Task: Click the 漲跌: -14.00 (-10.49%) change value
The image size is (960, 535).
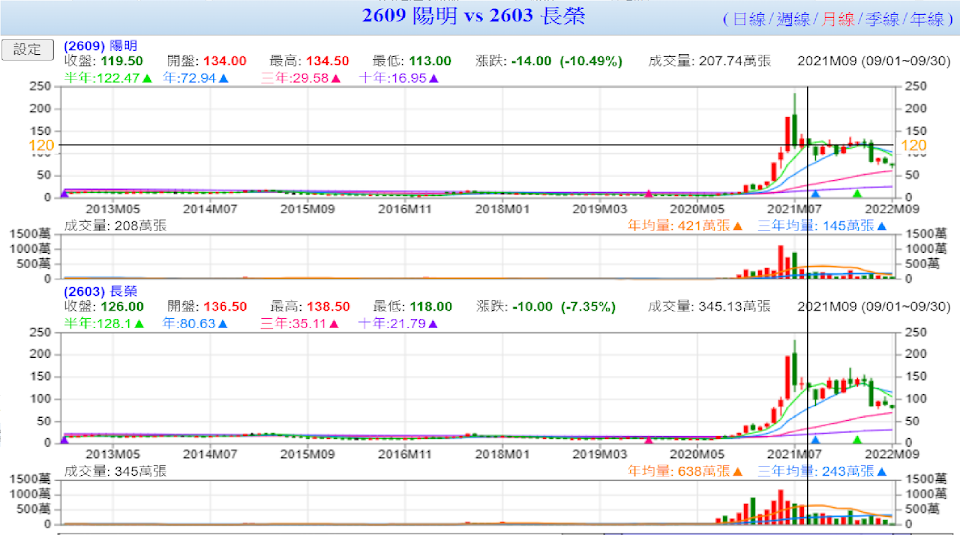Action: click(549, 61)
